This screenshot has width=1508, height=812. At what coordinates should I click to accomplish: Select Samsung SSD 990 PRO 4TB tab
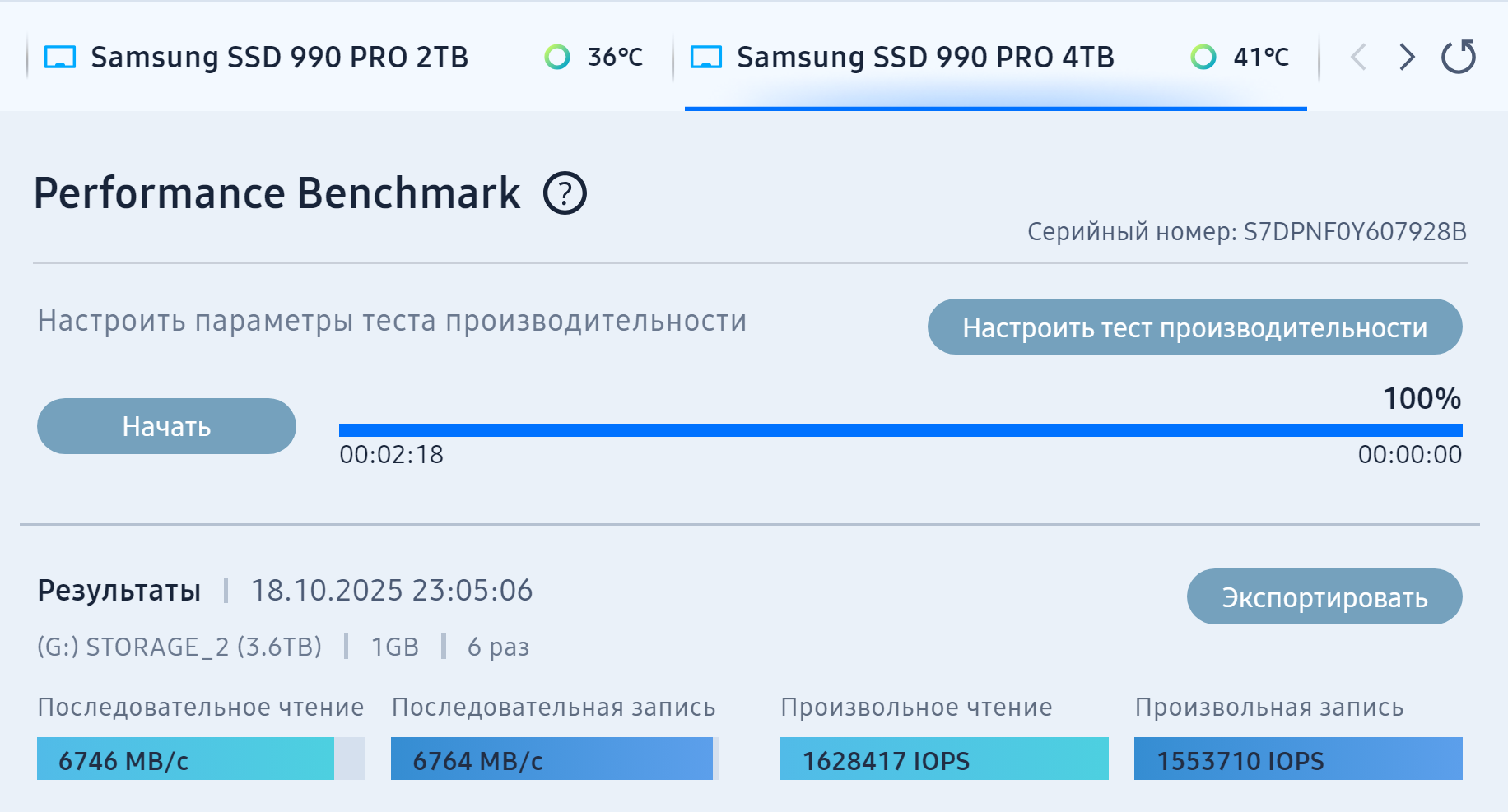(924, 58)
